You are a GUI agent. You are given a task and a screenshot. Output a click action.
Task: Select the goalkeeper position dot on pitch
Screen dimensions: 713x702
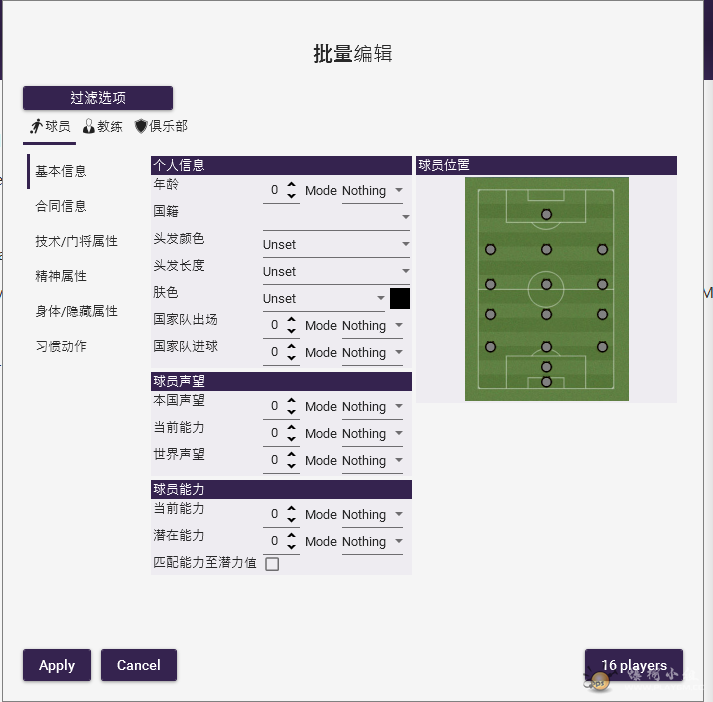click(x=546, y=381)
